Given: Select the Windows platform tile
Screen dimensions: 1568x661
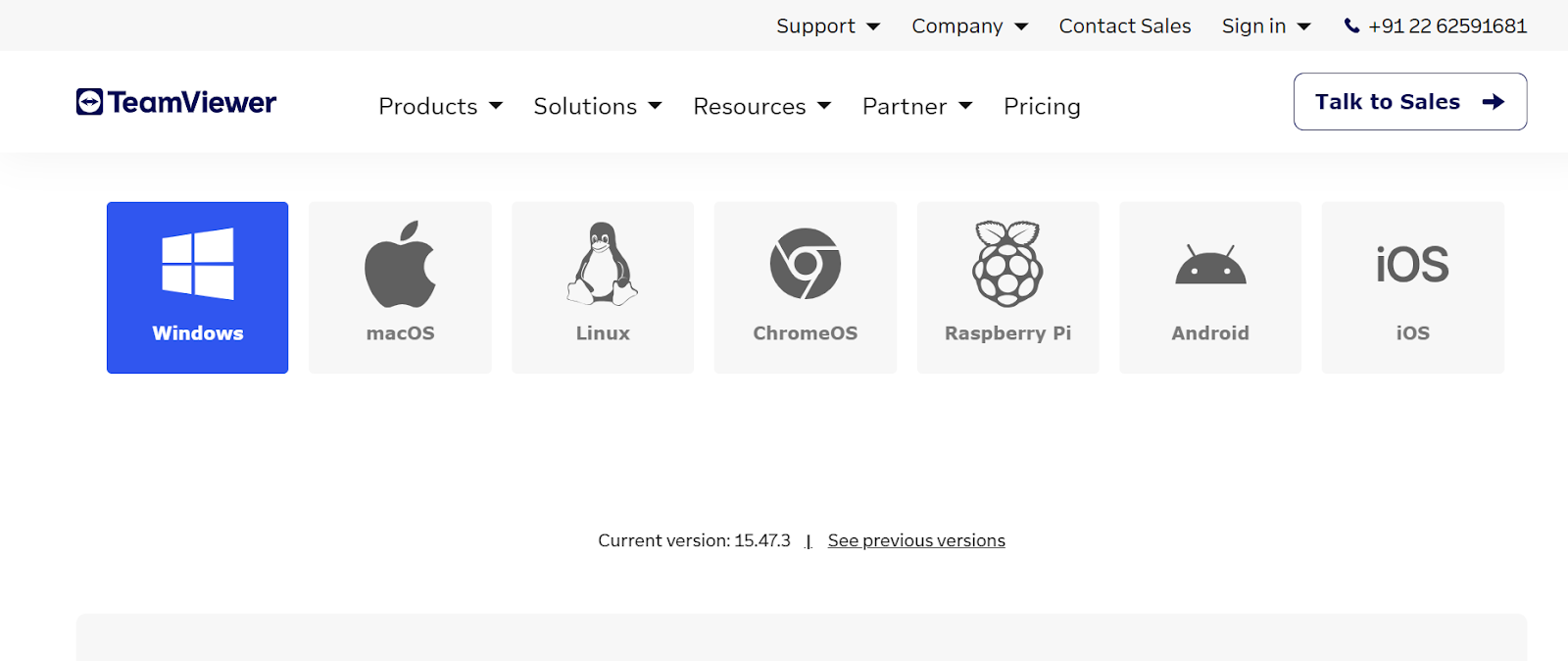Looking at the screenshot, I should pyautogui.click(x=197, y=287).
